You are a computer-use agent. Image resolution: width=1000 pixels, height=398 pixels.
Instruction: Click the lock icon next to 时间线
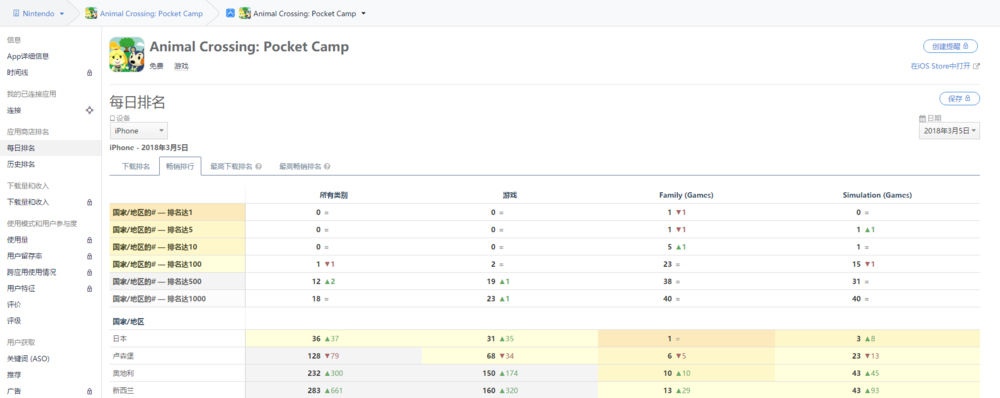[x=89, y=73]
